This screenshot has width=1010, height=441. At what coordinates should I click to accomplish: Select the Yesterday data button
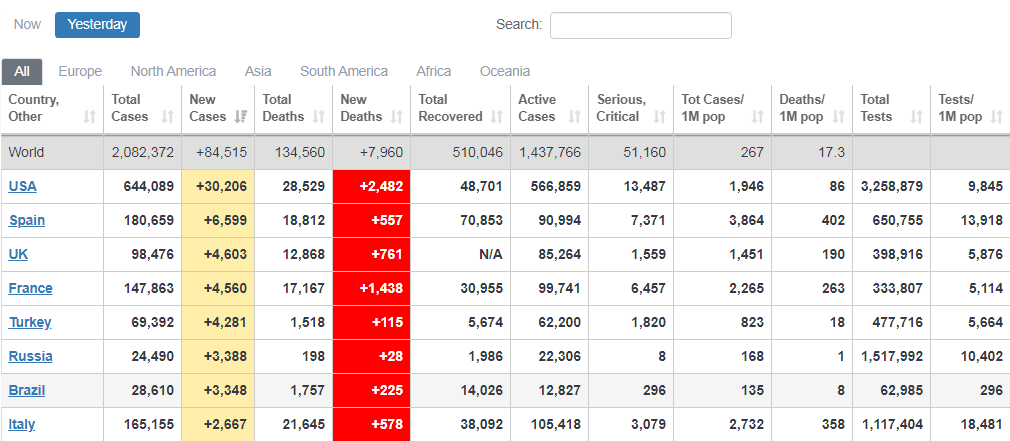coord(97,25)
